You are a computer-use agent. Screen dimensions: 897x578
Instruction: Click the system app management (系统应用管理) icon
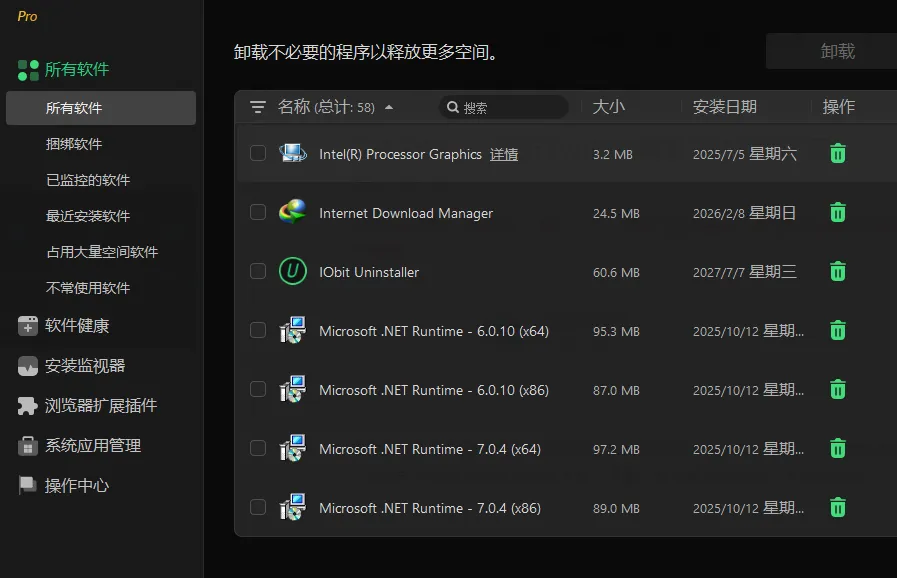tap(27, 446)
